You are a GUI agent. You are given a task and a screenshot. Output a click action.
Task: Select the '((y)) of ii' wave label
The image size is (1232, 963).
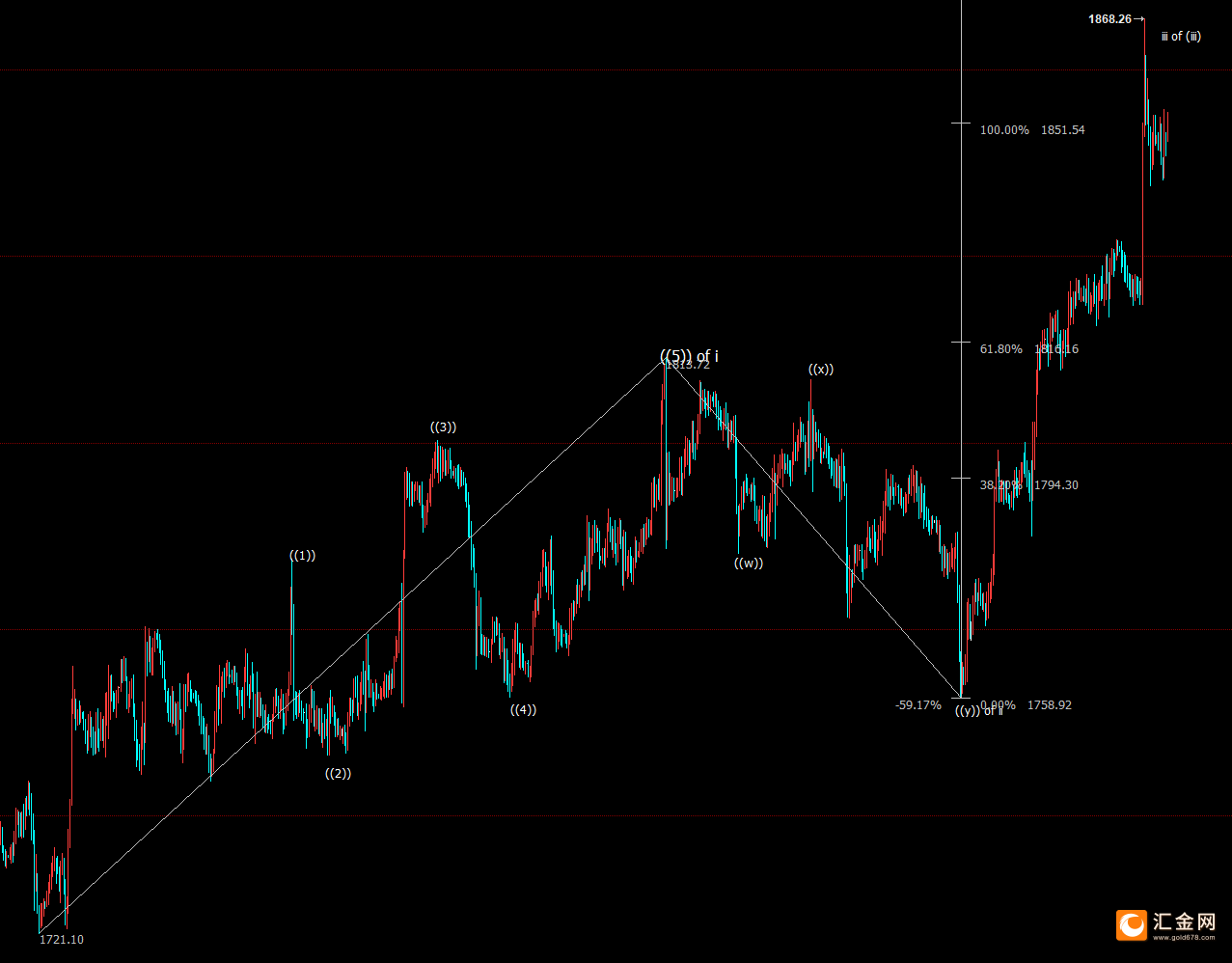[979, 711]
